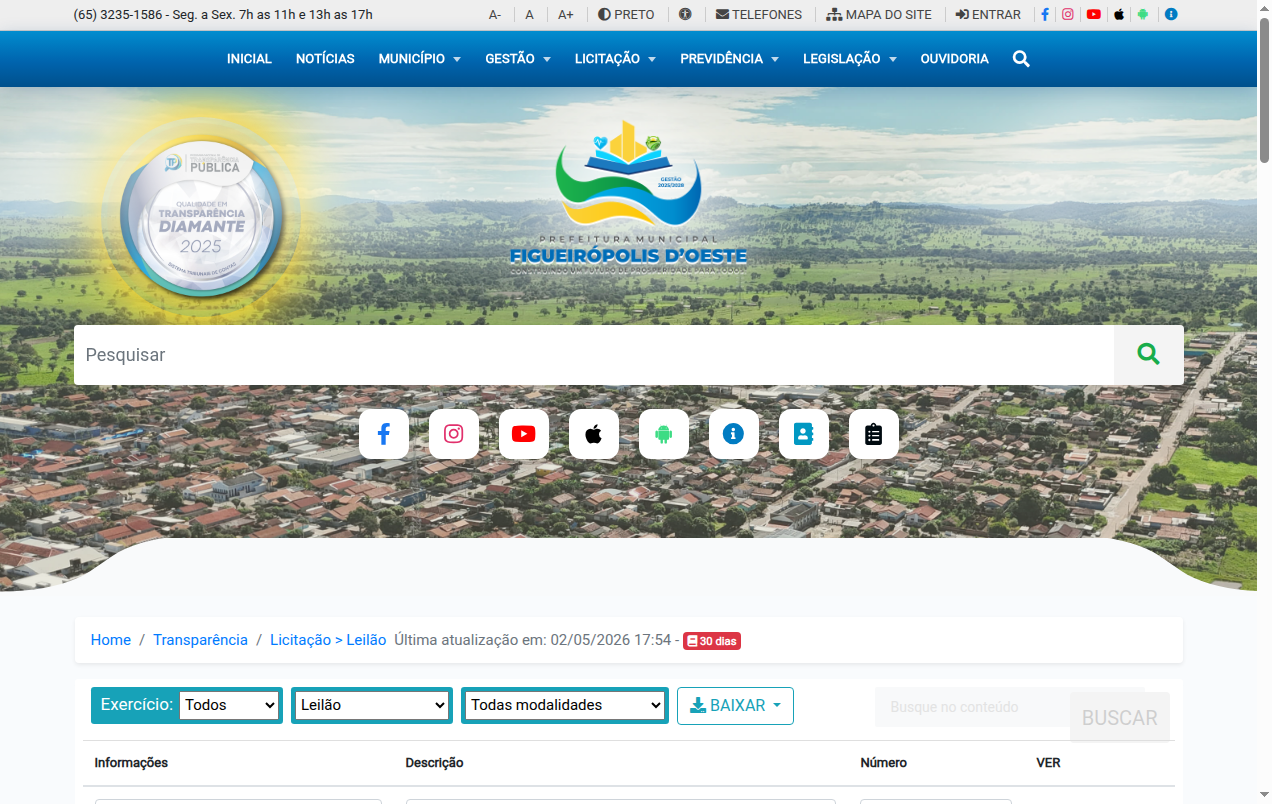Open the NOTÍCIAS menu item

[x=325, y=59]
